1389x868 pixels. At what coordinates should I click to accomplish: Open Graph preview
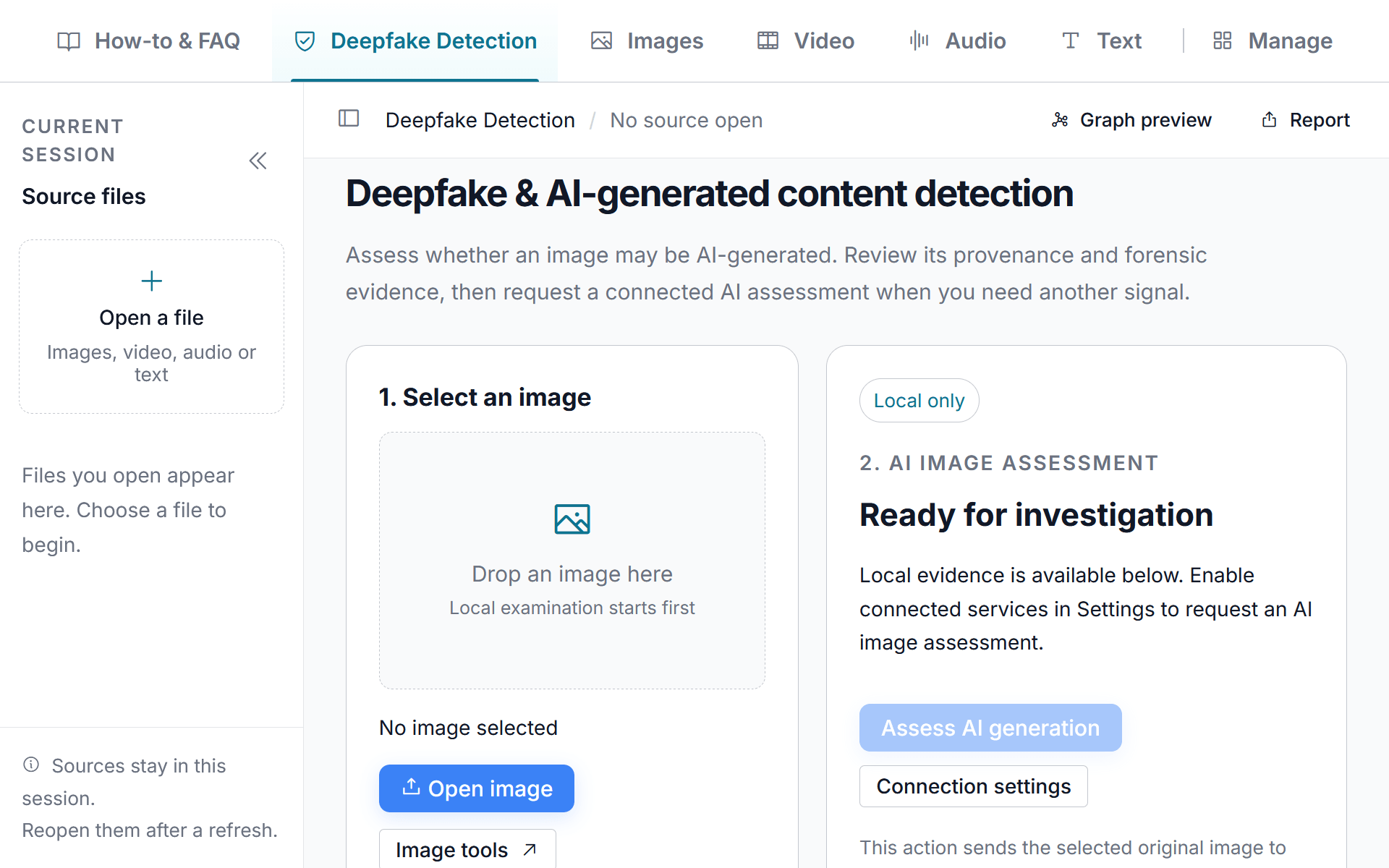pyautogui.click(x=1132, y=120)
